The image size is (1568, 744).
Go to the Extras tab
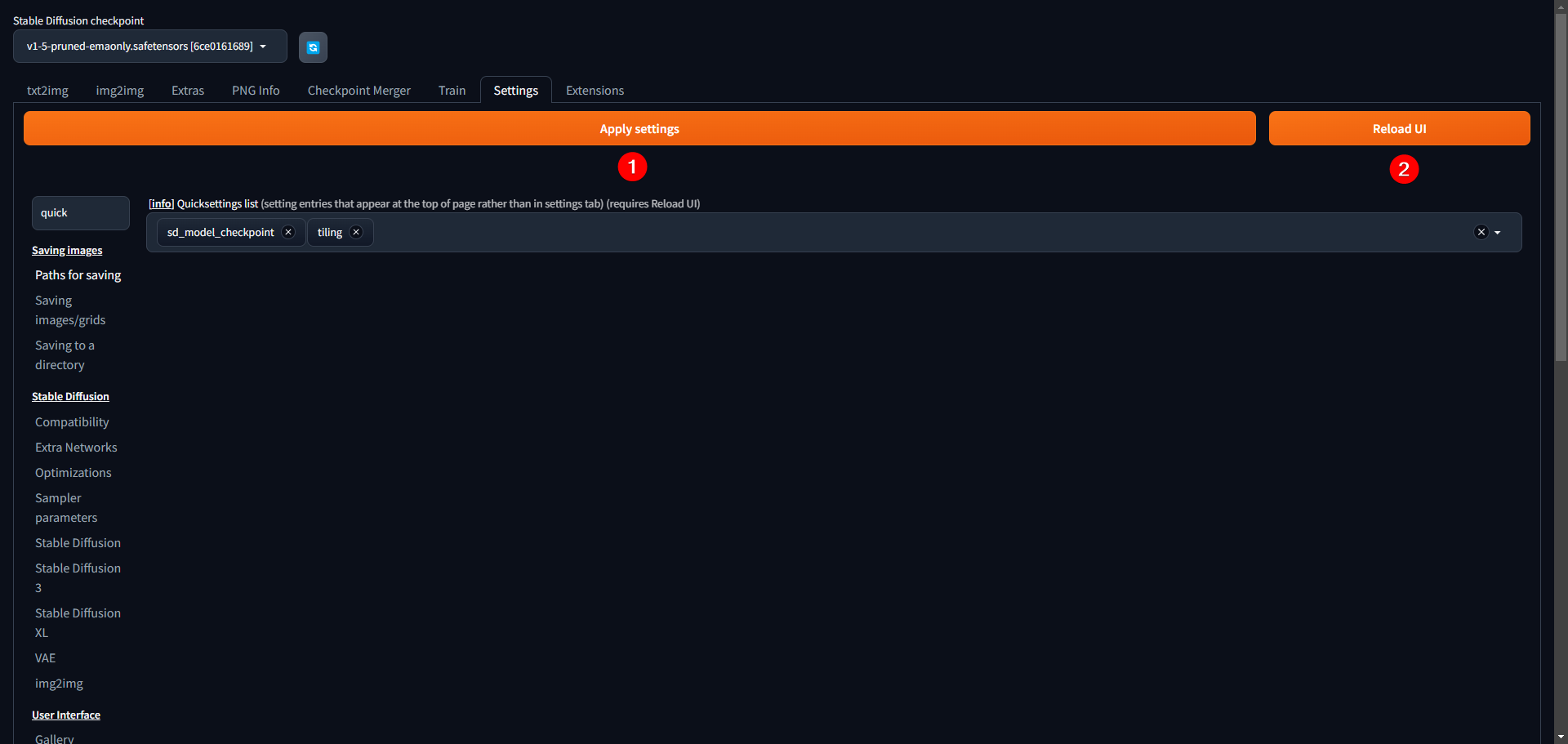click(x=188, y=91)
